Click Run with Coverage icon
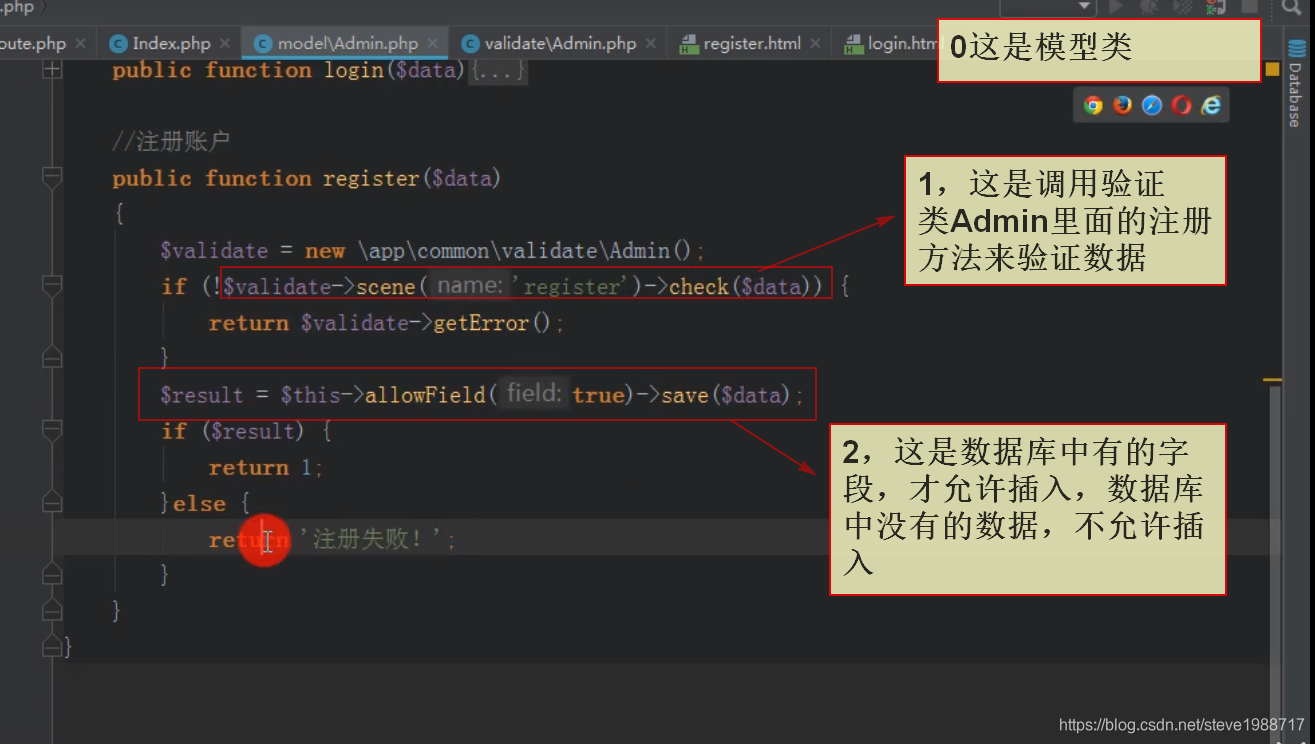This screenshot has height=744, width=1315. coord(1181,7)
